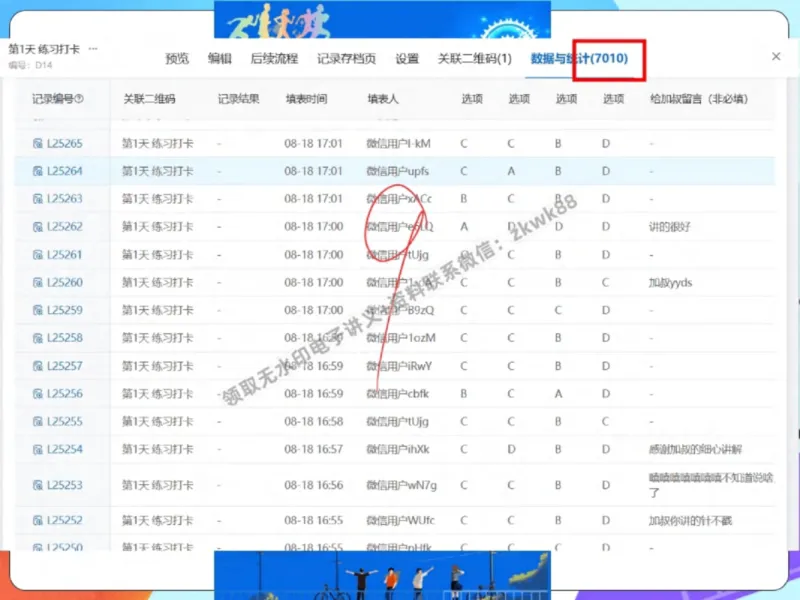Close the form detail panel
This screenshot has height=600, width=800.
click(x=776, y=57)
